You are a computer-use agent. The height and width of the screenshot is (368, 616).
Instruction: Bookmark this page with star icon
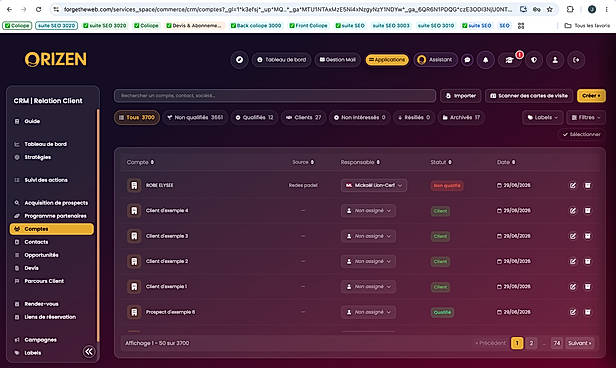point(550,9)
